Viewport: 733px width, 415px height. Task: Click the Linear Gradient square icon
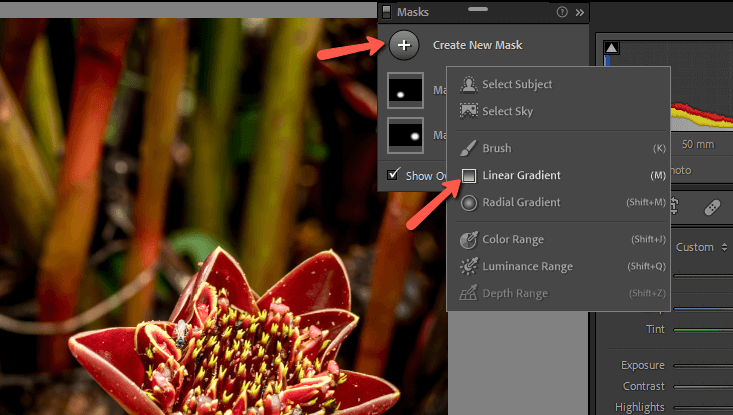coord(469,176)
